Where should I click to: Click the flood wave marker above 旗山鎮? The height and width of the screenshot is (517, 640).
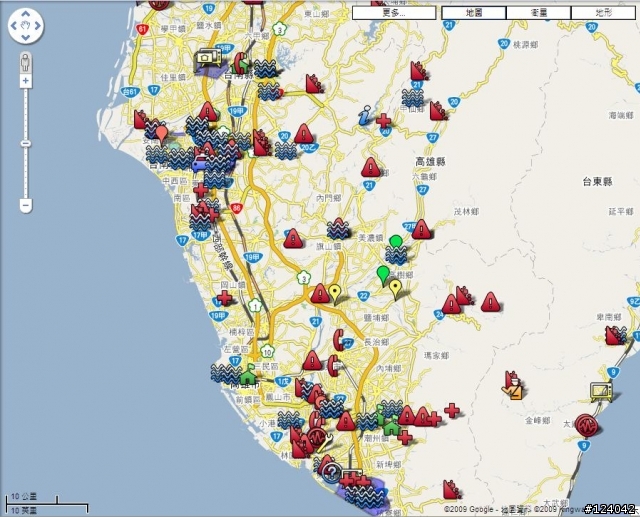tap(338, 229)
